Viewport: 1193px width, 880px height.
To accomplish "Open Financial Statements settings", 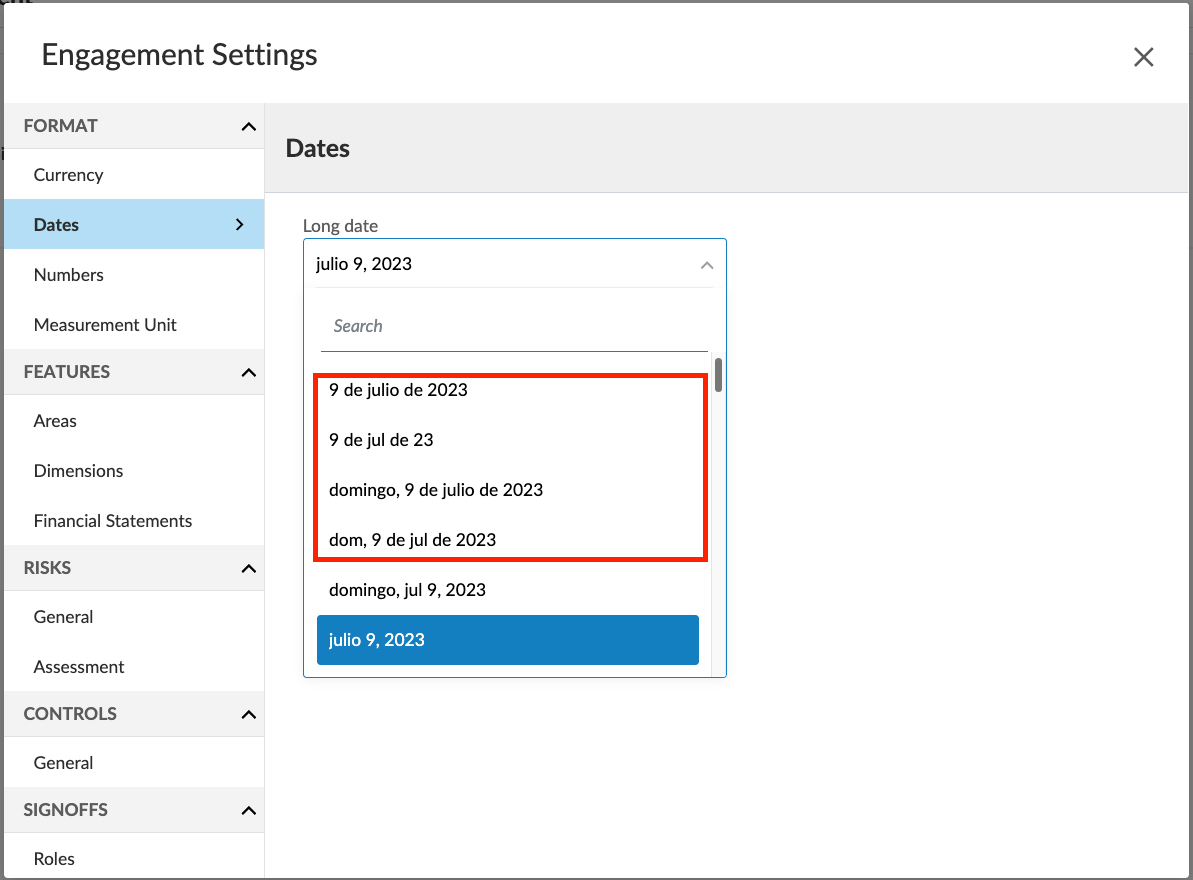I will (134, 521).
